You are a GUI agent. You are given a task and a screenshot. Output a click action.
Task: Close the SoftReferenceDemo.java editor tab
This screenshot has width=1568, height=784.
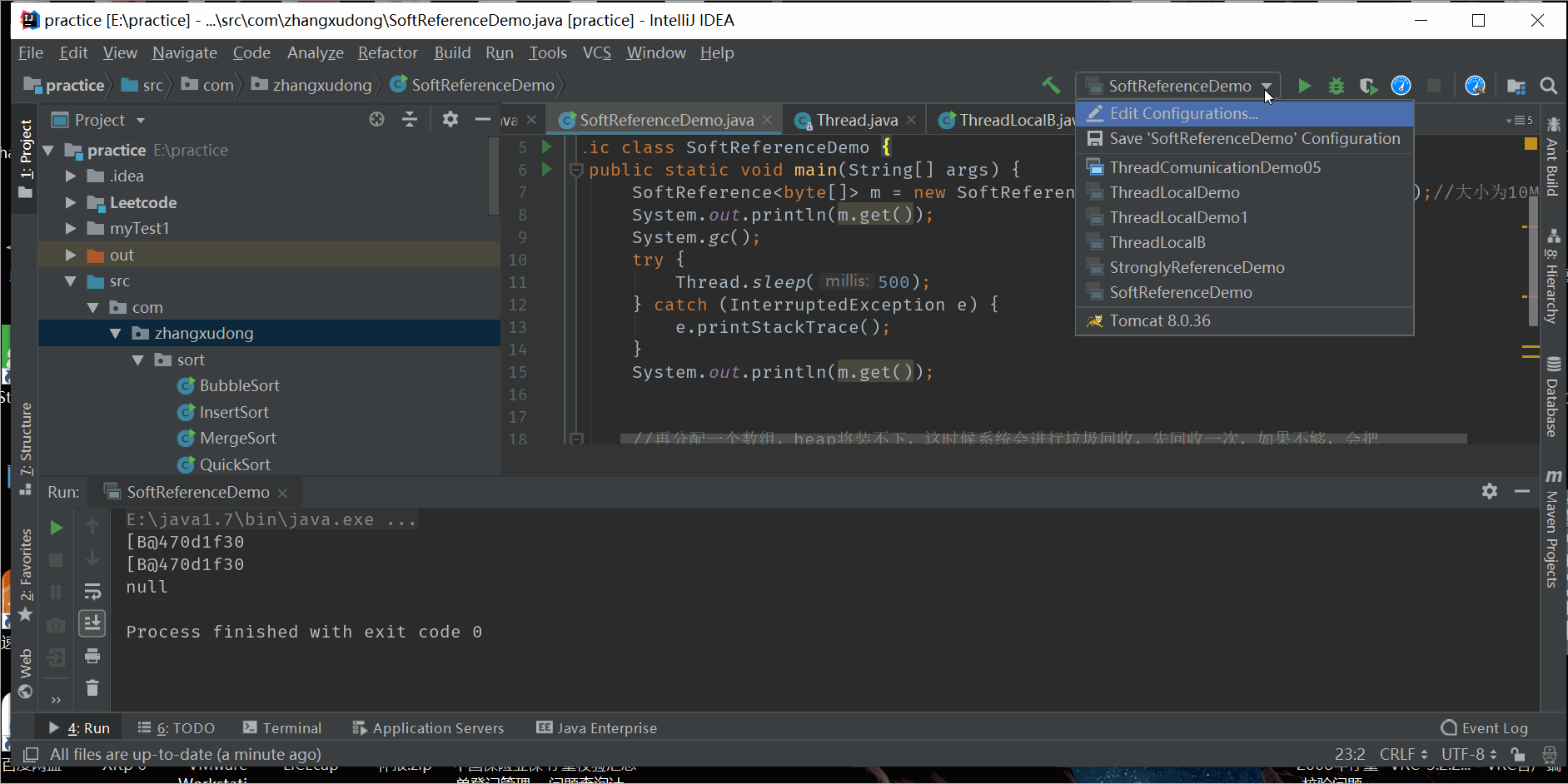[767, 120]
